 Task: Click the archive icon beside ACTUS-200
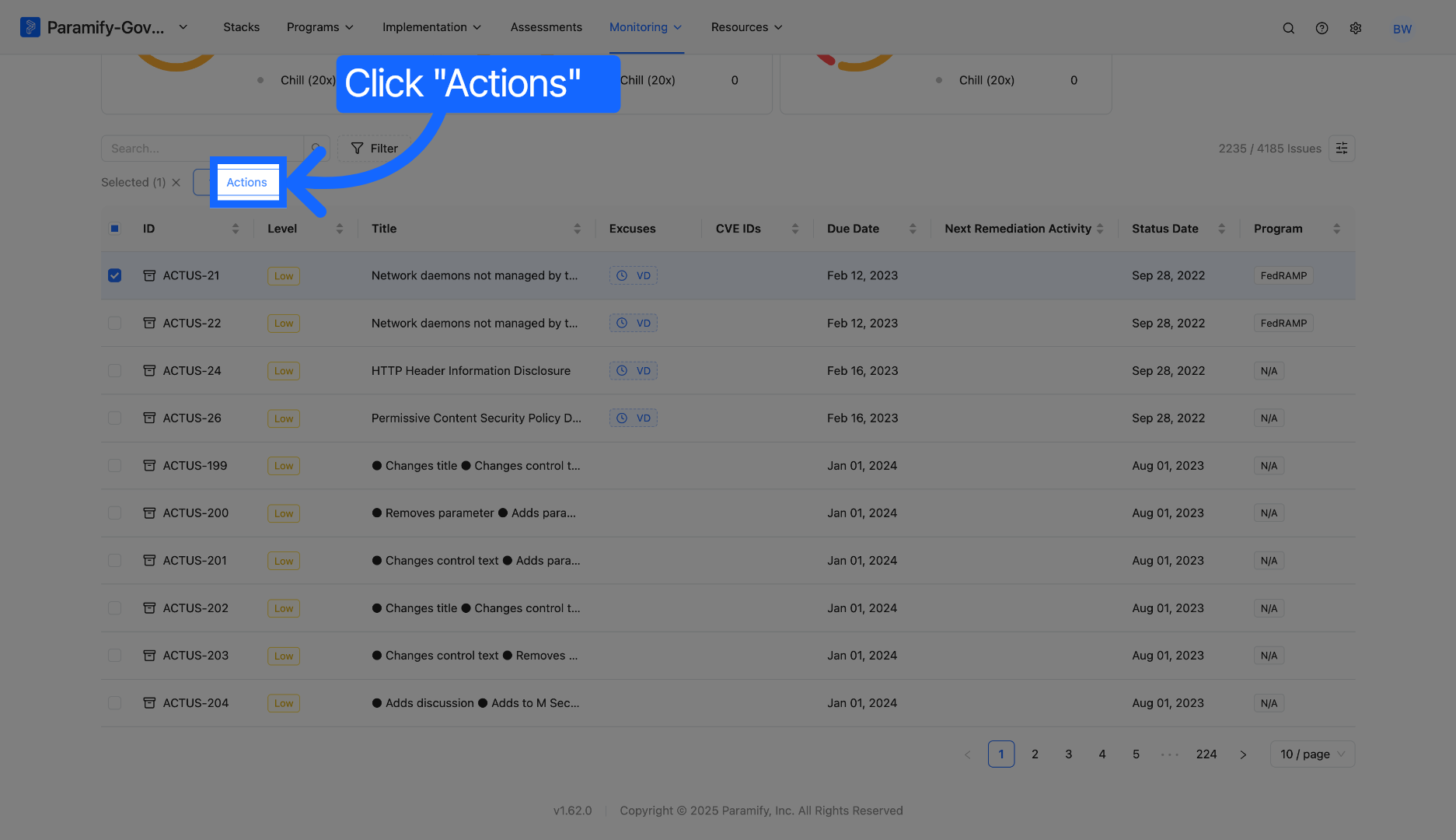[149, 513]
